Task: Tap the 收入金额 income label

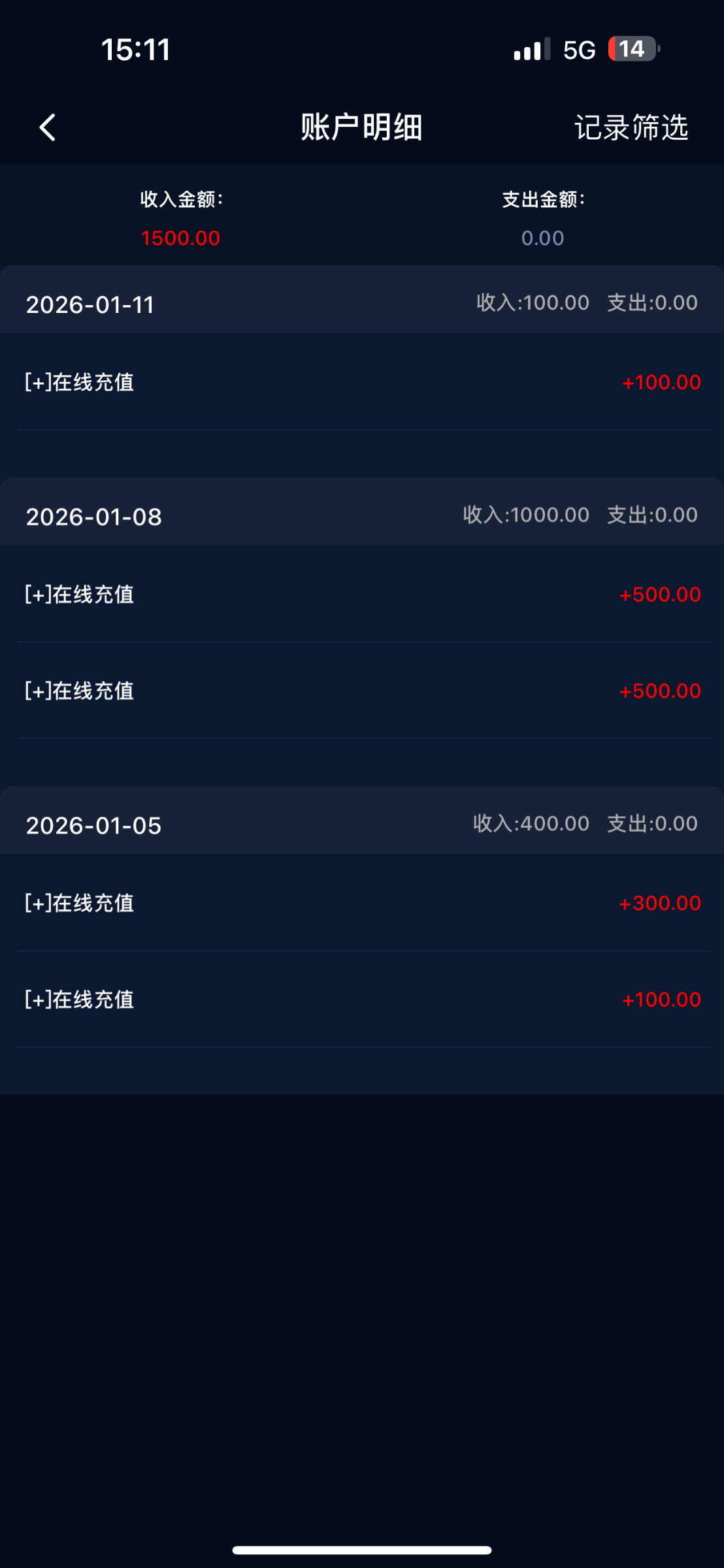Action: [182, 199]
